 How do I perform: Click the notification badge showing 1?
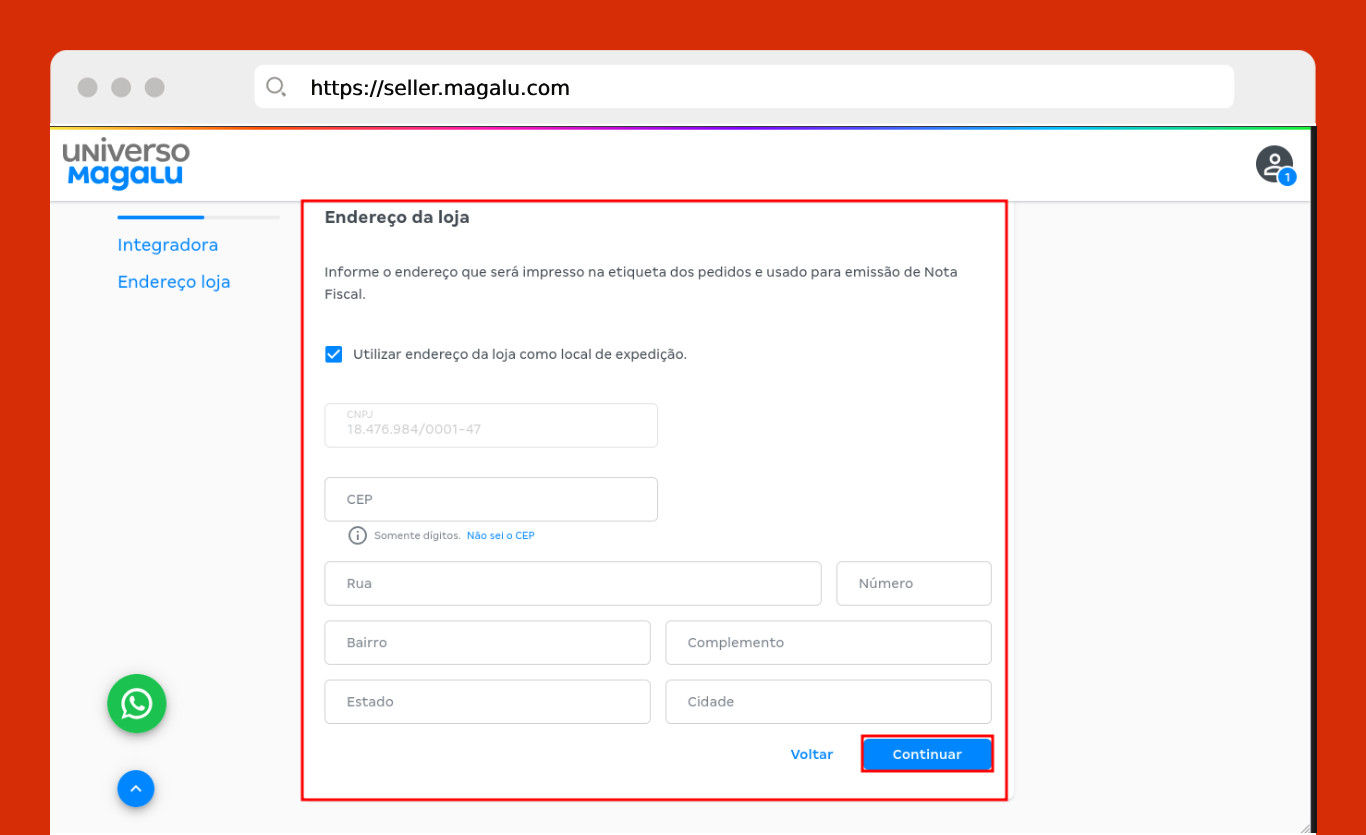coord(1288,177)
